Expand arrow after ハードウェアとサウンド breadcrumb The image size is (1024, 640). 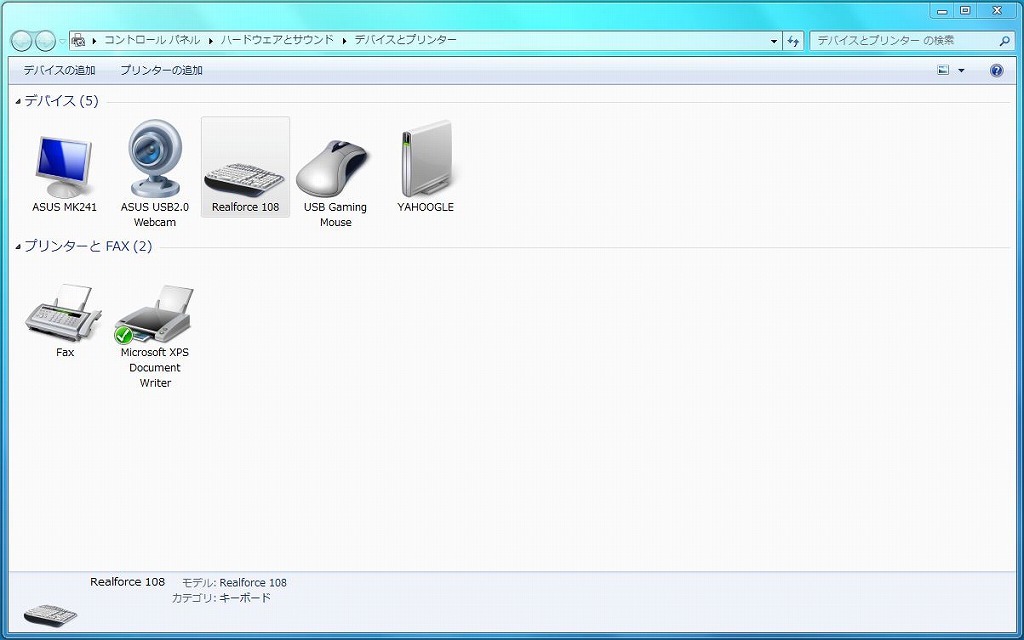344,40
